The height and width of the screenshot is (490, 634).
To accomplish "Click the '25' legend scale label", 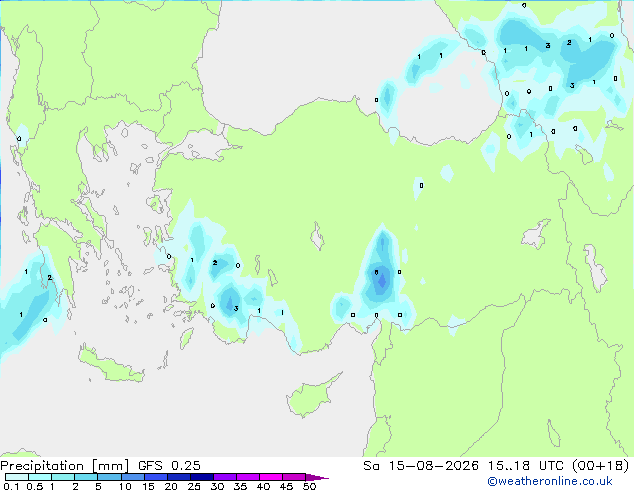I will (194, 486).
